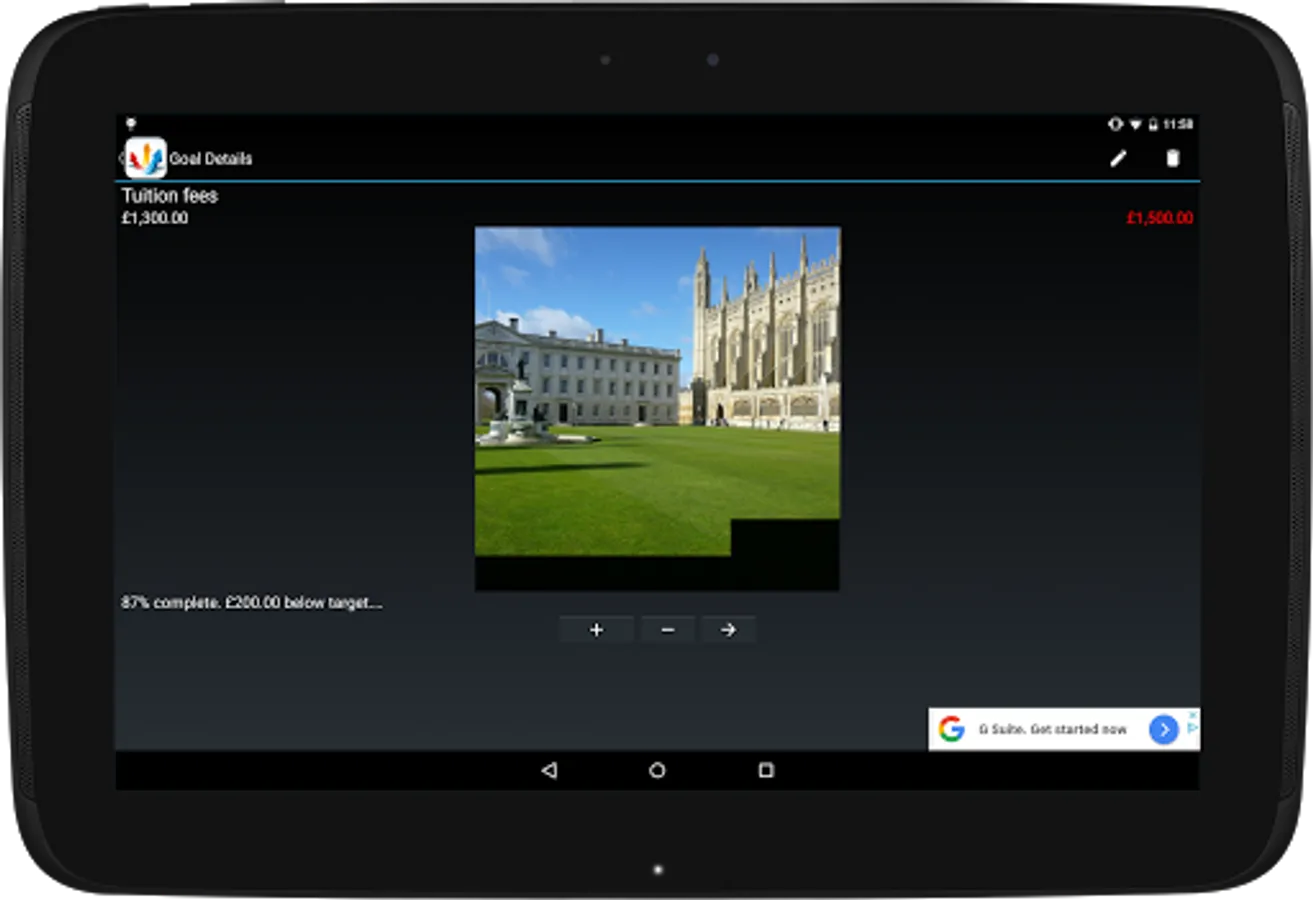The width and height of the screenshot is (1313, 900).
Task: Tap the Android back navigation button
Action: (x=548, y=770)
